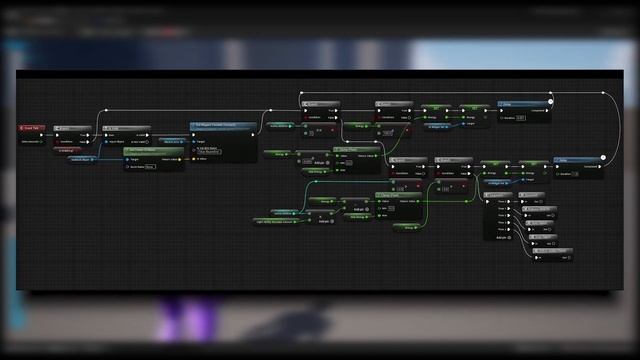Click Add pin on the node left of upper Clamp
Image resolution: width=640 pixels, height=360 pixels.
(x=322, y=163)
